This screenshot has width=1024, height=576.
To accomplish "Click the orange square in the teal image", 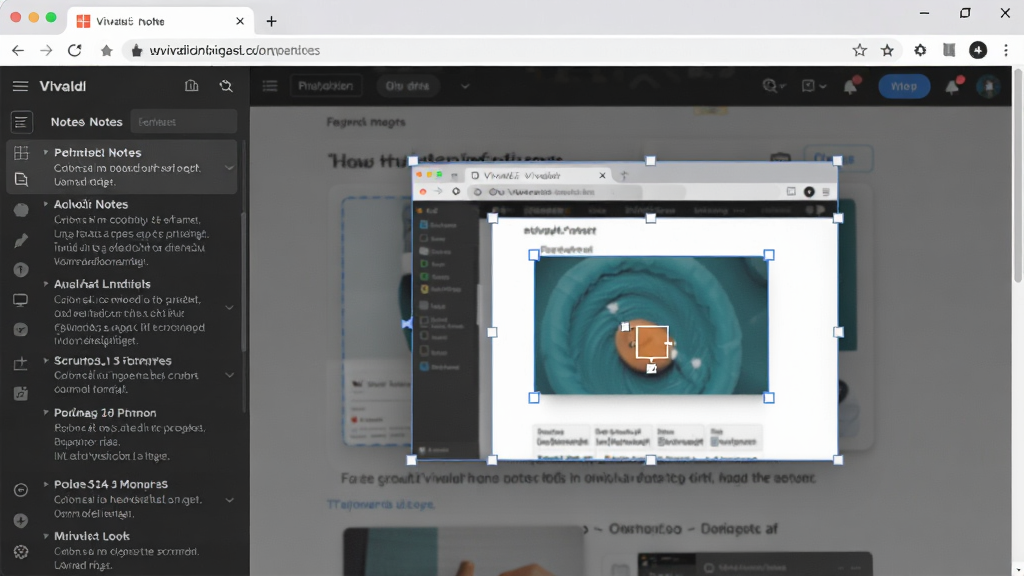I will point(652,342).
